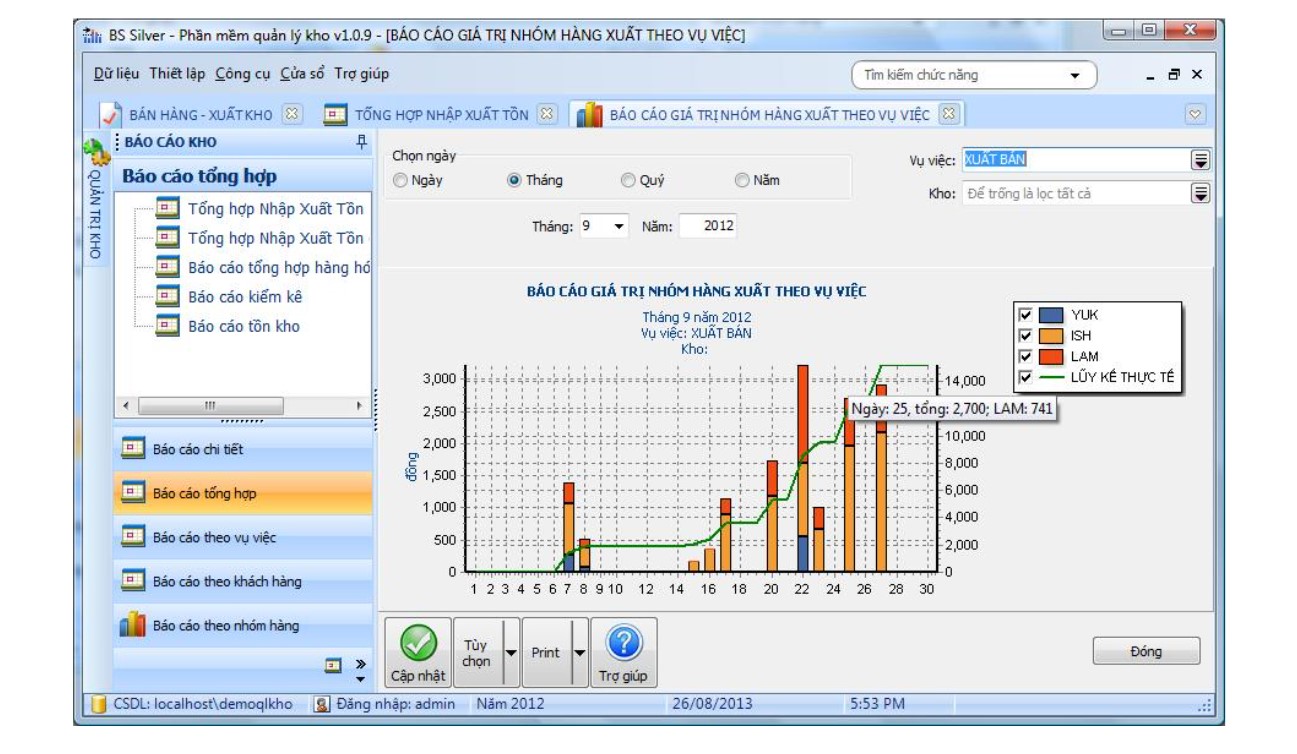Open the Print dropdown arrow
This screenshot has width=1297, height=754.
pos(579,652)
